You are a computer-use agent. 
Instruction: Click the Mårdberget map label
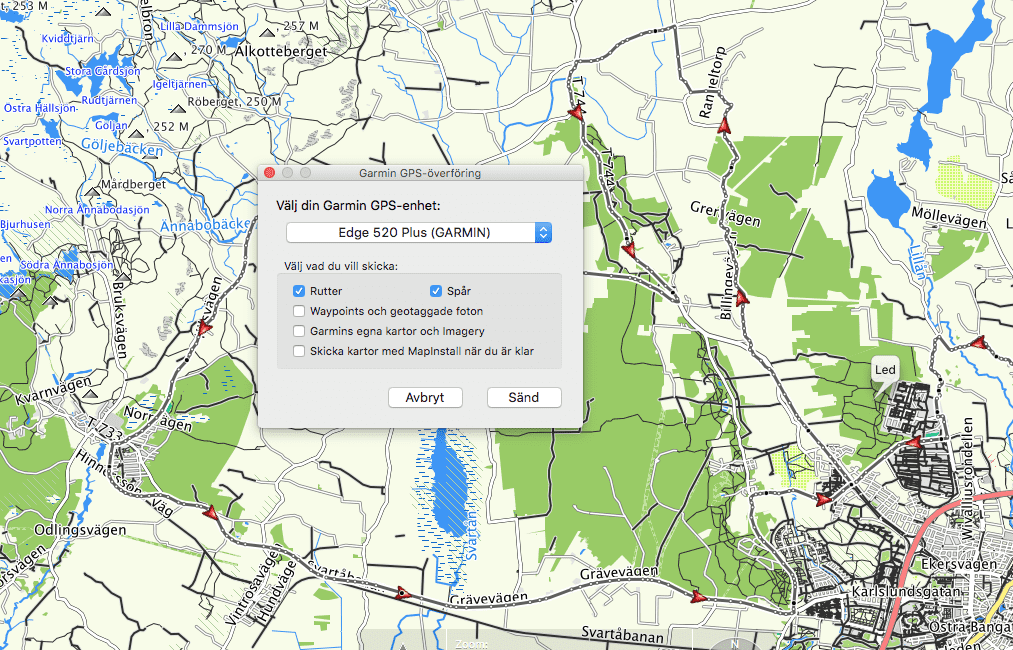click(x=134, y=184)
